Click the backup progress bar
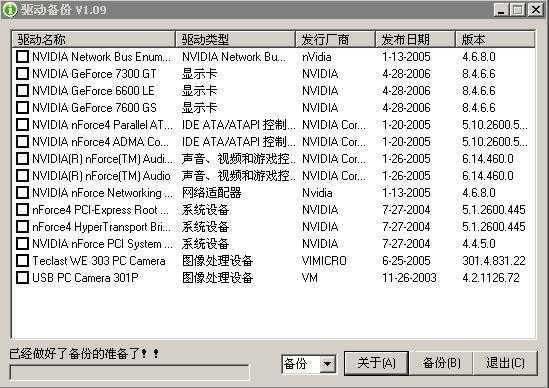The height and width of the screenshot is (388, 549). [x=130, y=373]
